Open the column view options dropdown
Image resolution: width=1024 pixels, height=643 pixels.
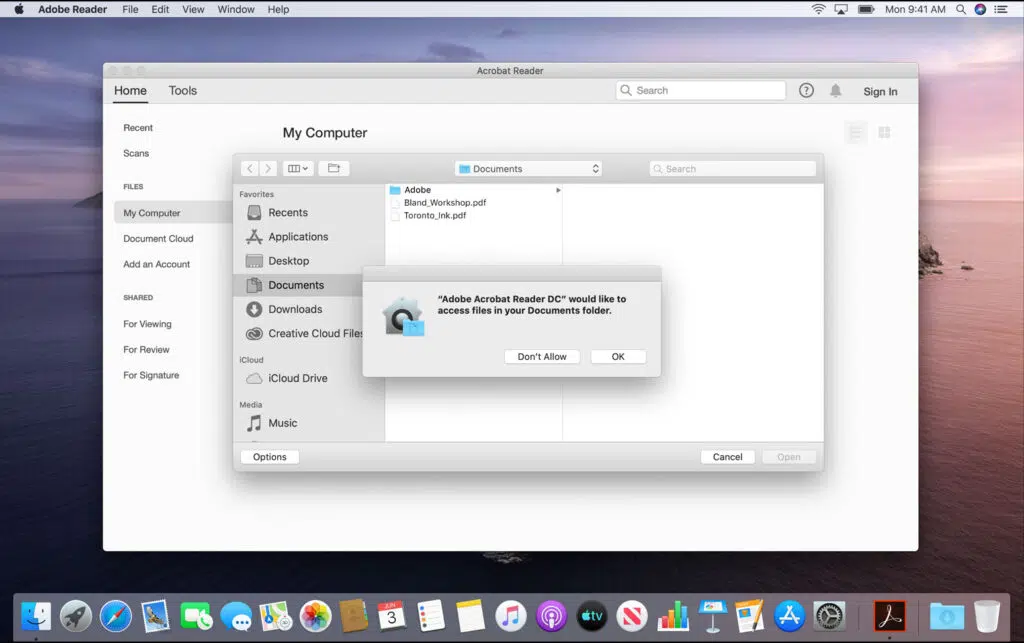(297, 168)
